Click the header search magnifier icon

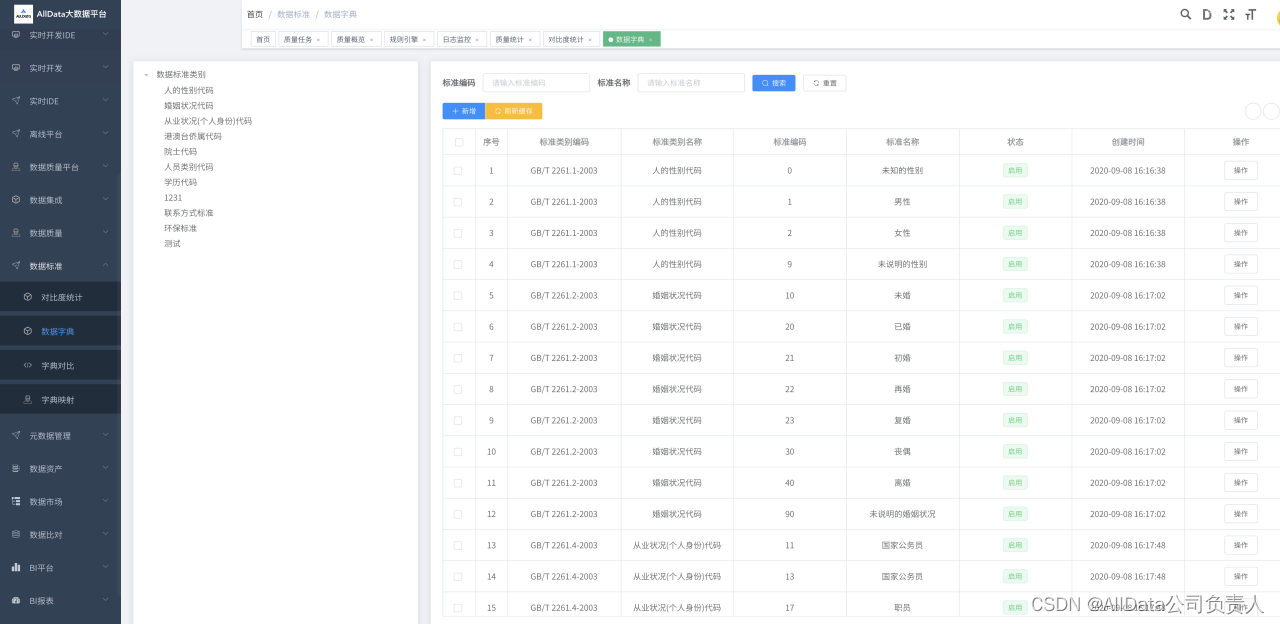tap(1186, 14)
